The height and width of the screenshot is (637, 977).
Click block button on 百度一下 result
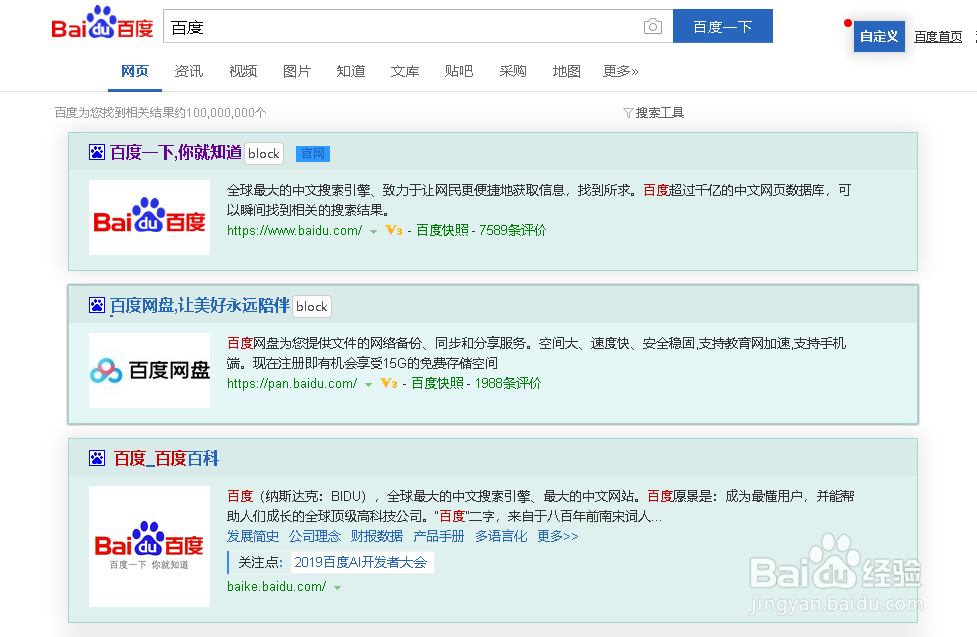point(264,153)
